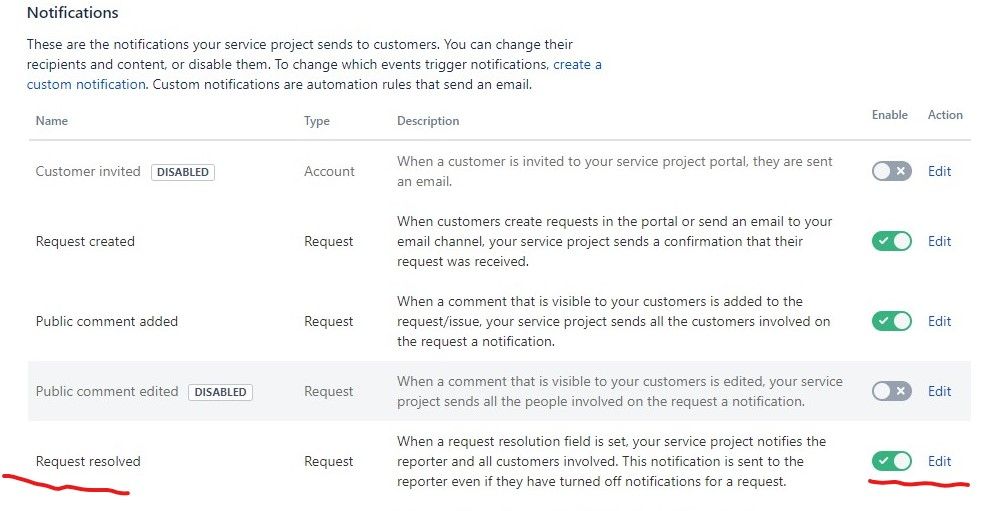Edit the Public comment added notification
This screenshot has height=511, width=985.
point(939,321)
